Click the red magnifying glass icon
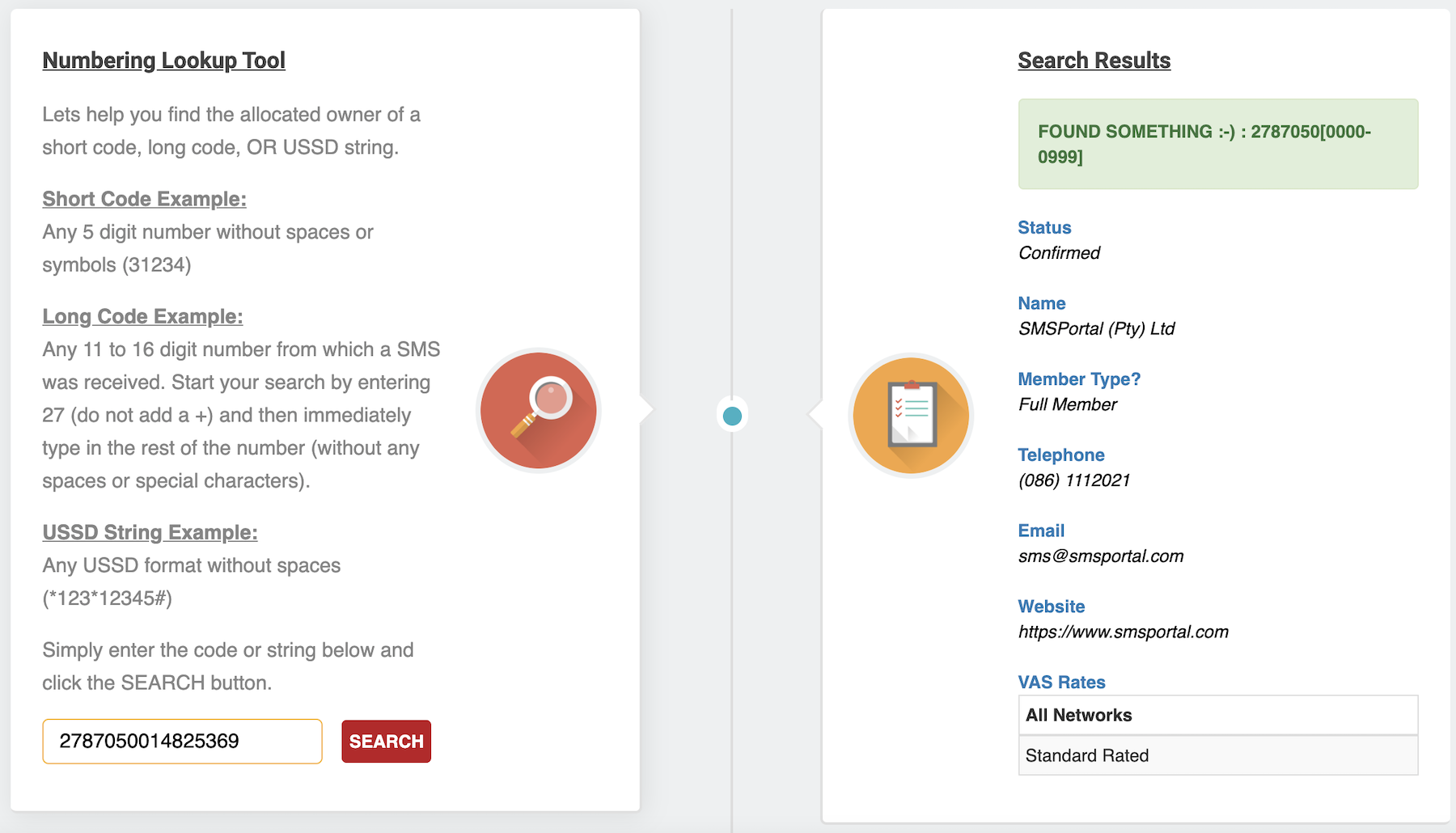The height and width of the screenshot is (833, 1456). 538,410
